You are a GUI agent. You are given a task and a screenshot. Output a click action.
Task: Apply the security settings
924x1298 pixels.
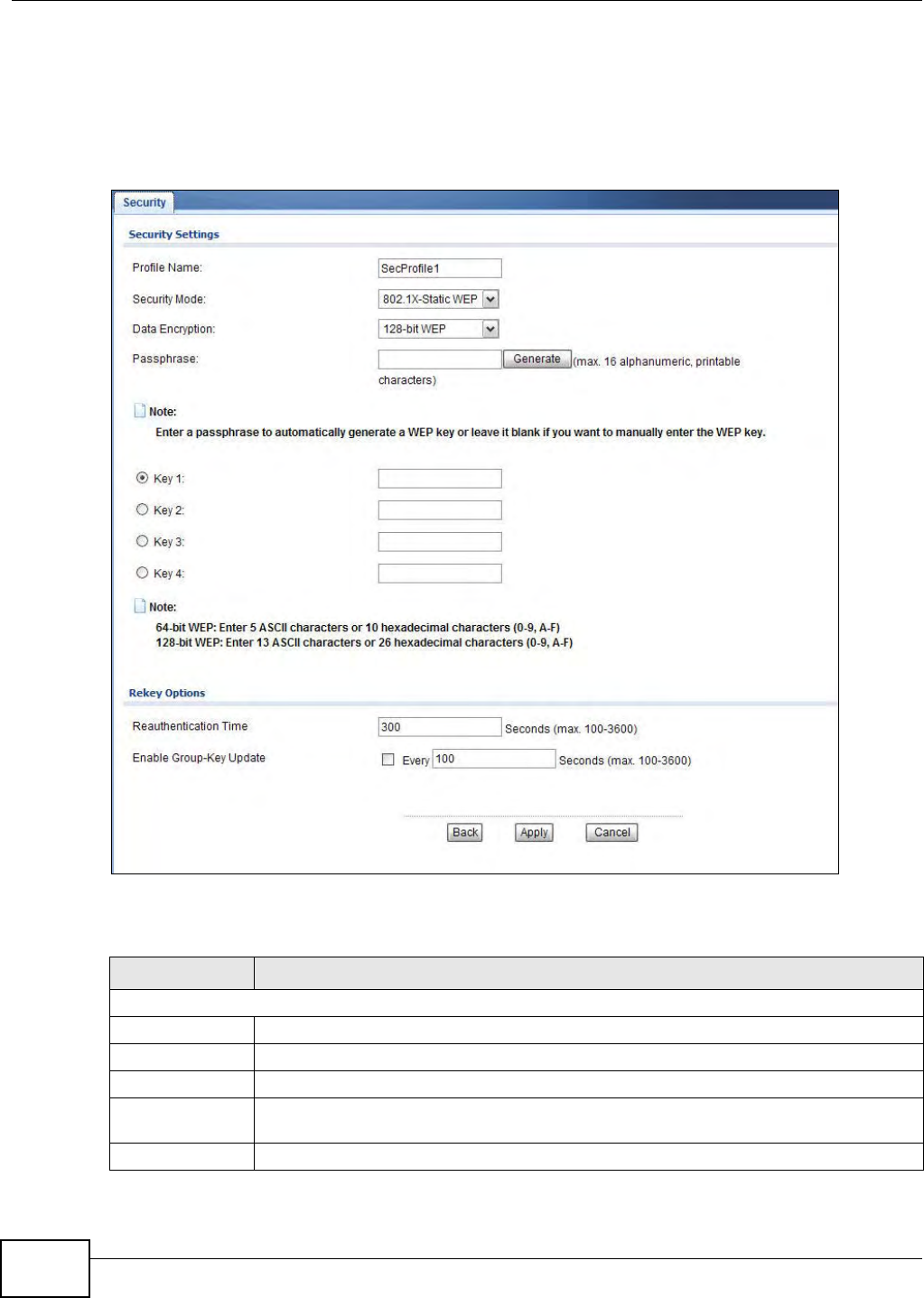534,833
